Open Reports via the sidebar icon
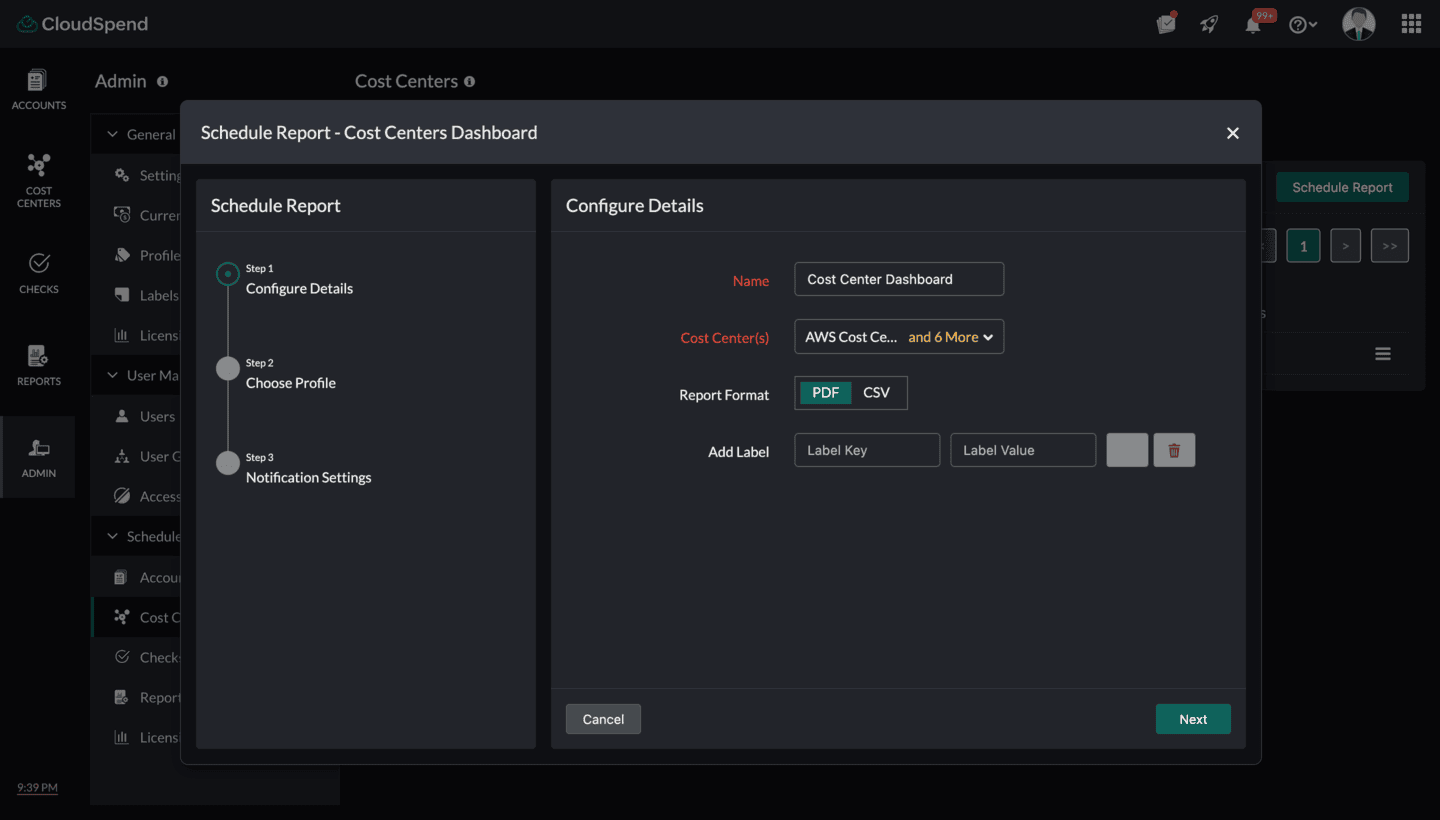 [38, 363]
